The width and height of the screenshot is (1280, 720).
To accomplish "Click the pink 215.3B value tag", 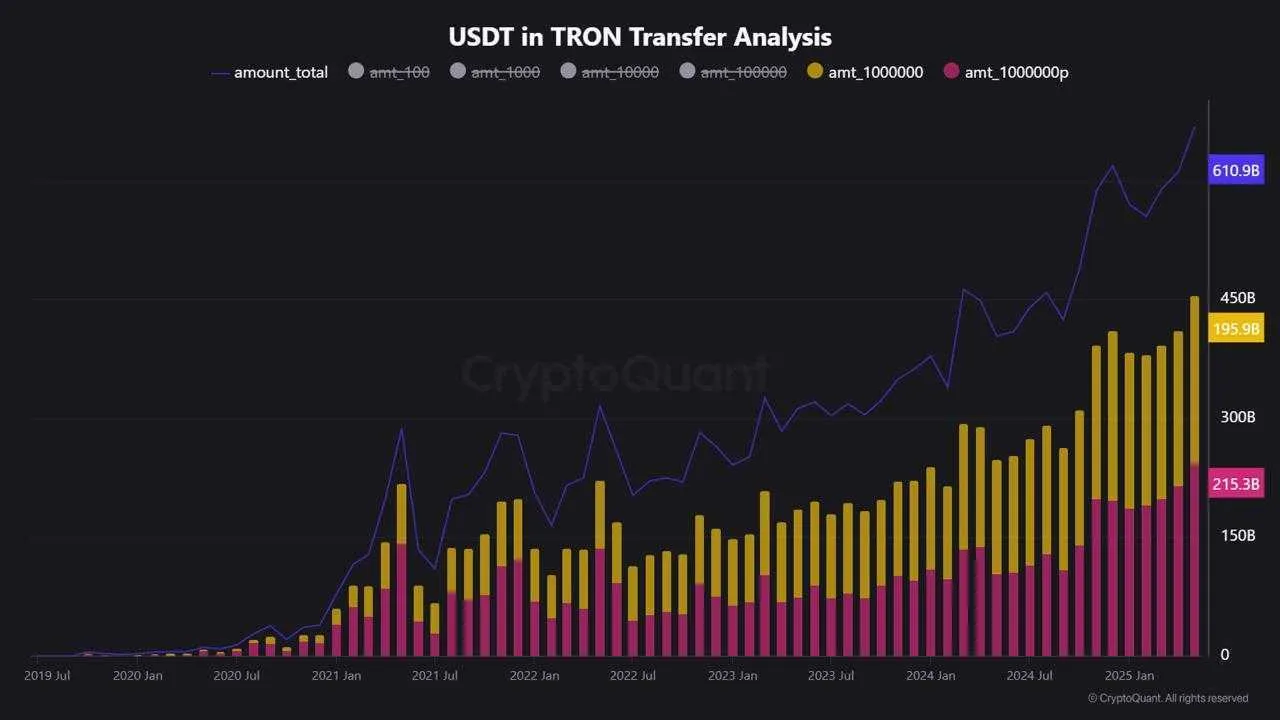I will coord(1236,484).
